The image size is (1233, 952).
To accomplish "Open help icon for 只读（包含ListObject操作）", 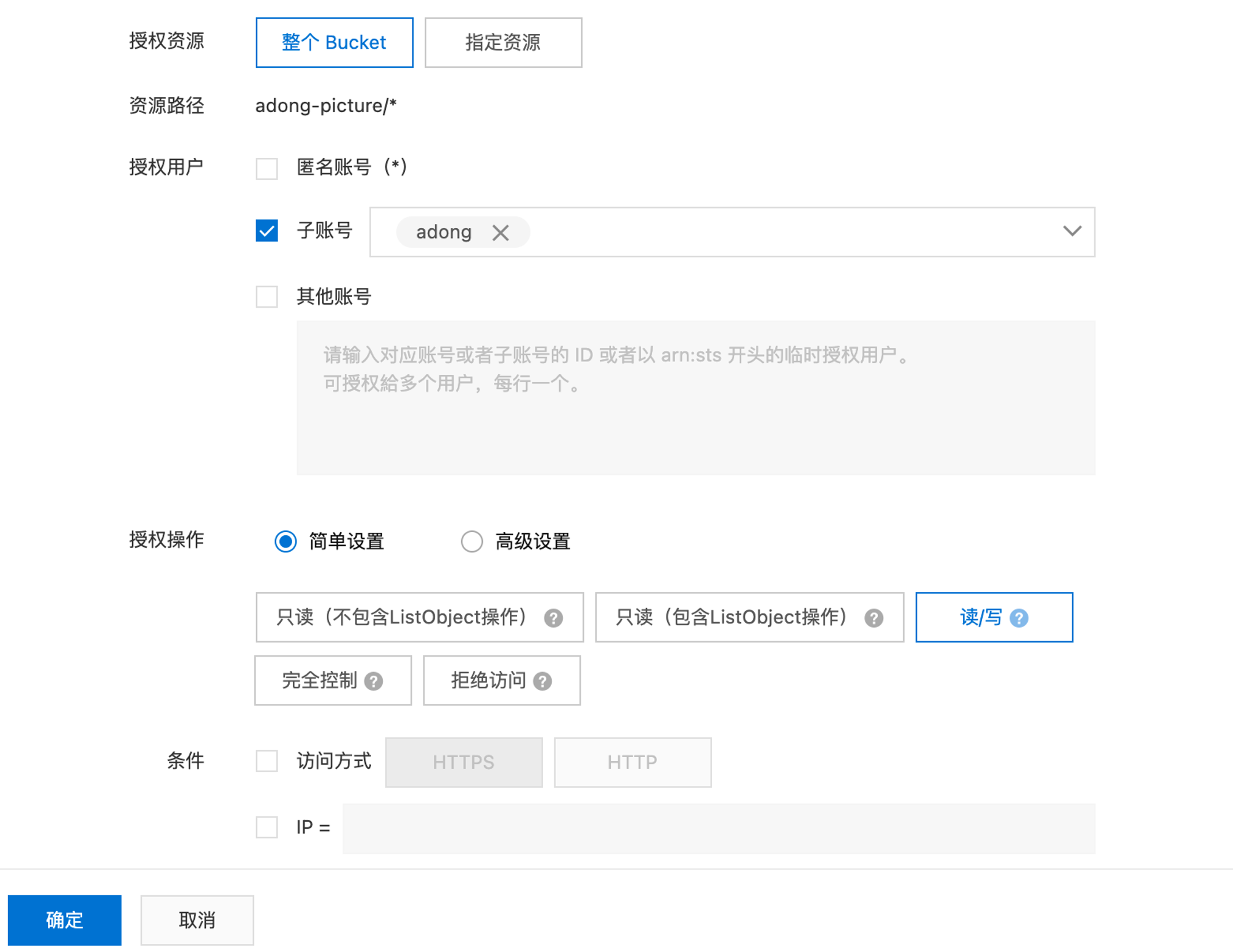I will [x=873, y=618].
